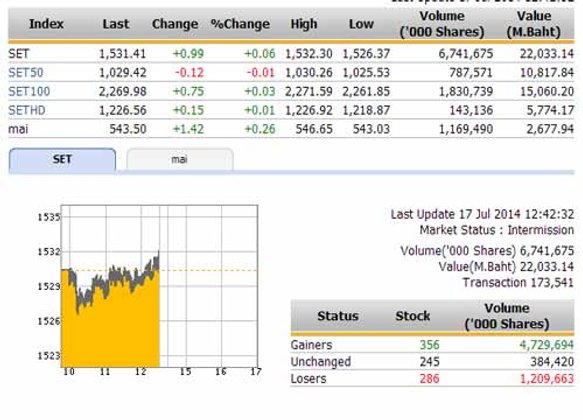This screenshot has width=583, height=420.
Task: Select SET50 last value 1,029.42
Action: click(122, 72)
